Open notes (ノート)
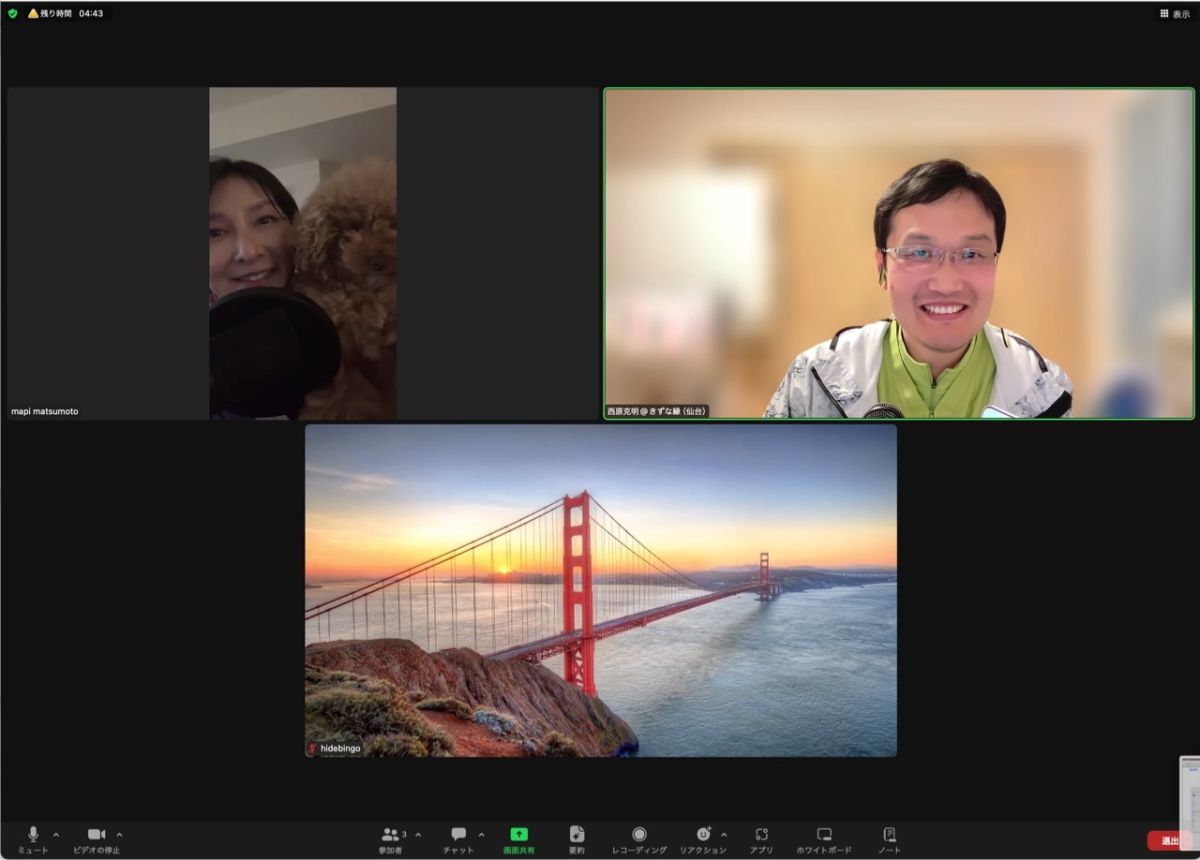Viewport: 1200px width, 860px height. pos(889,838)
